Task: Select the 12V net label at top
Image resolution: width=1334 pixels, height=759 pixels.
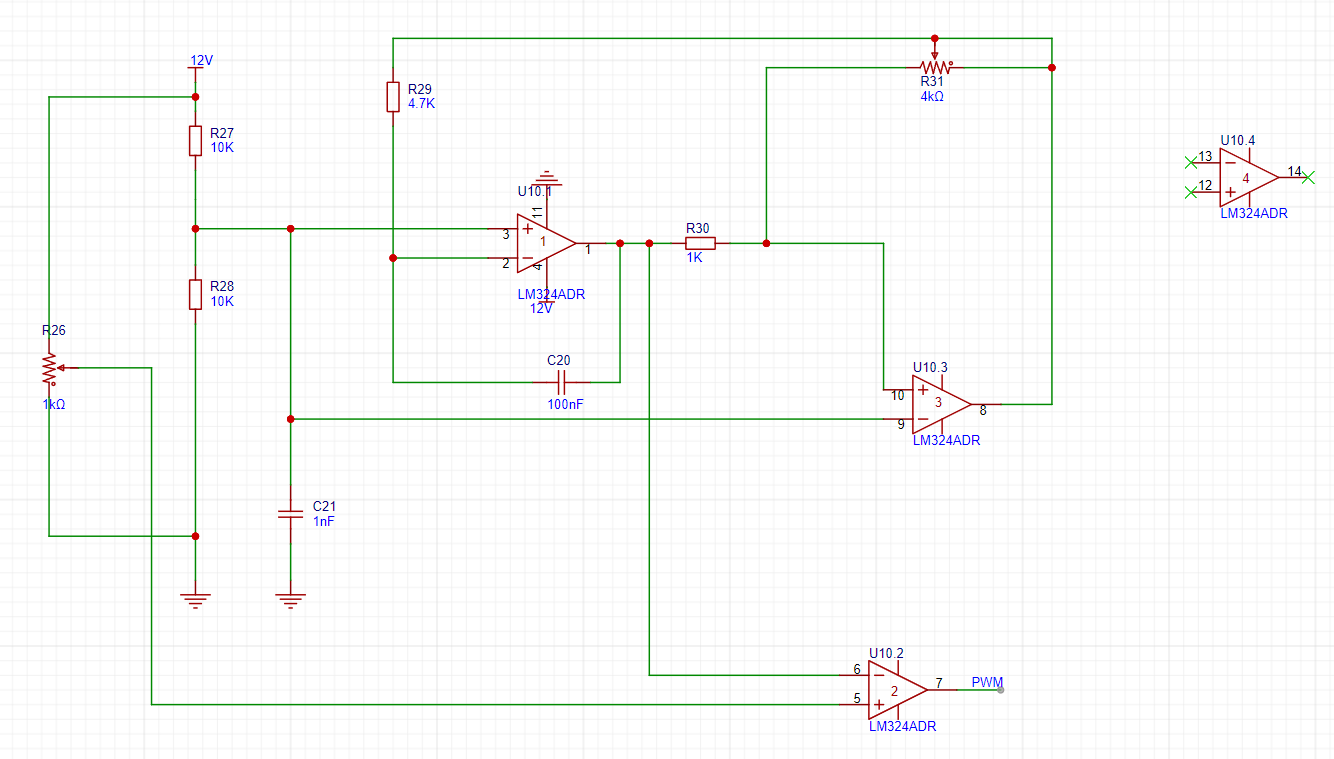Action: [201, 60]
